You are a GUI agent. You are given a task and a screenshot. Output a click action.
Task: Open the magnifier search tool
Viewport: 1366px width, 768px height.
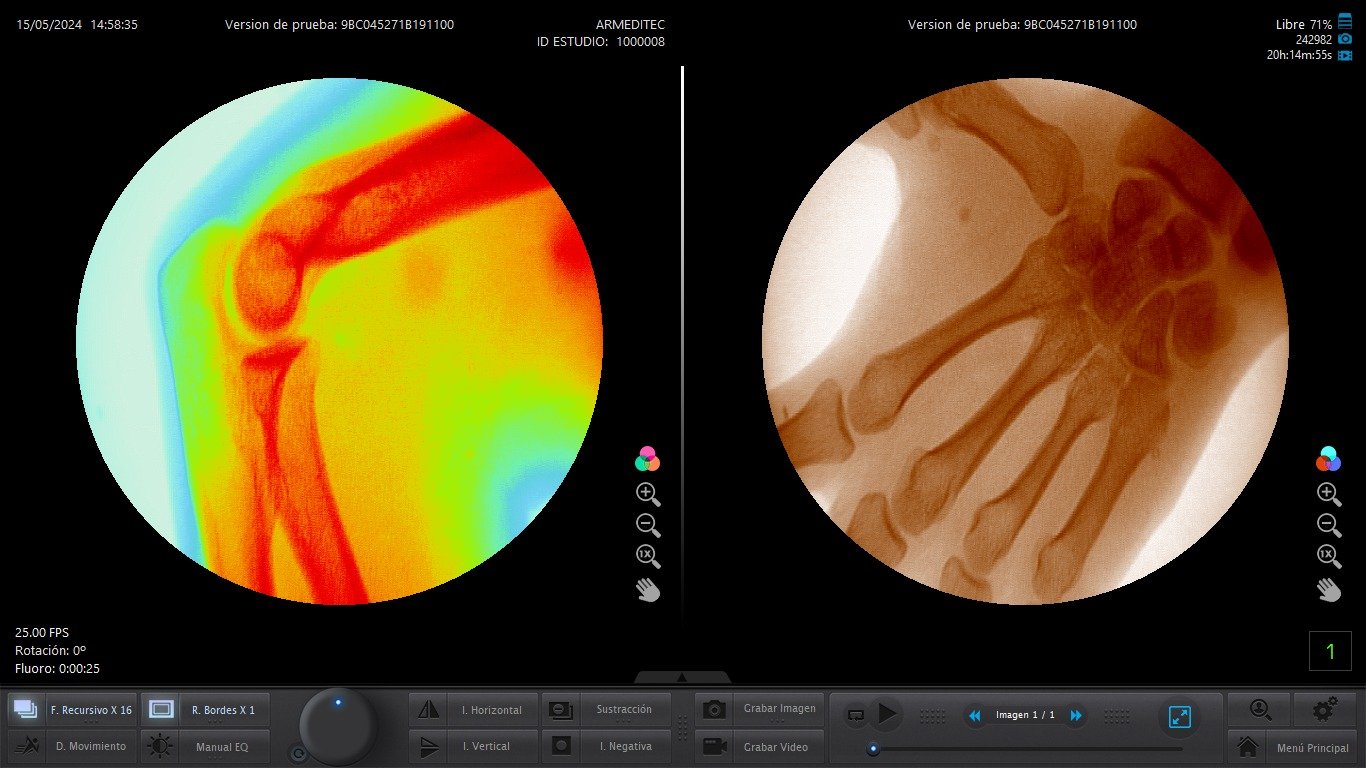point(1258,710)
